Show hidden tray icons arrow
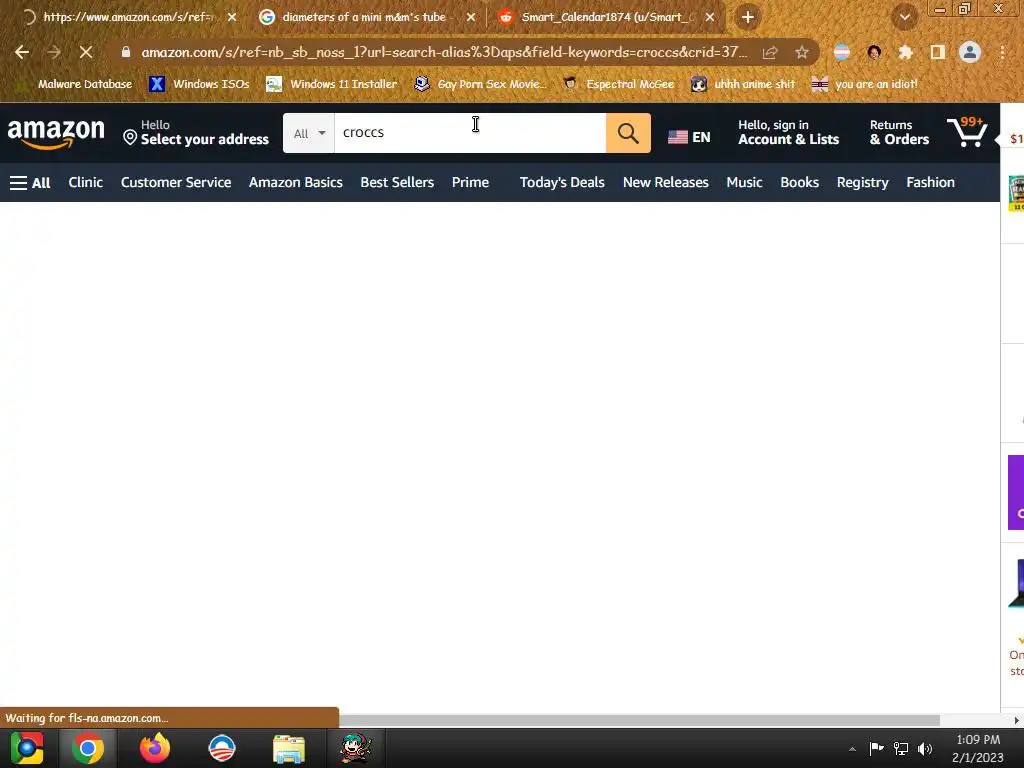The height and width of the screenshot is (768, 1024). (x=852, y=749)
